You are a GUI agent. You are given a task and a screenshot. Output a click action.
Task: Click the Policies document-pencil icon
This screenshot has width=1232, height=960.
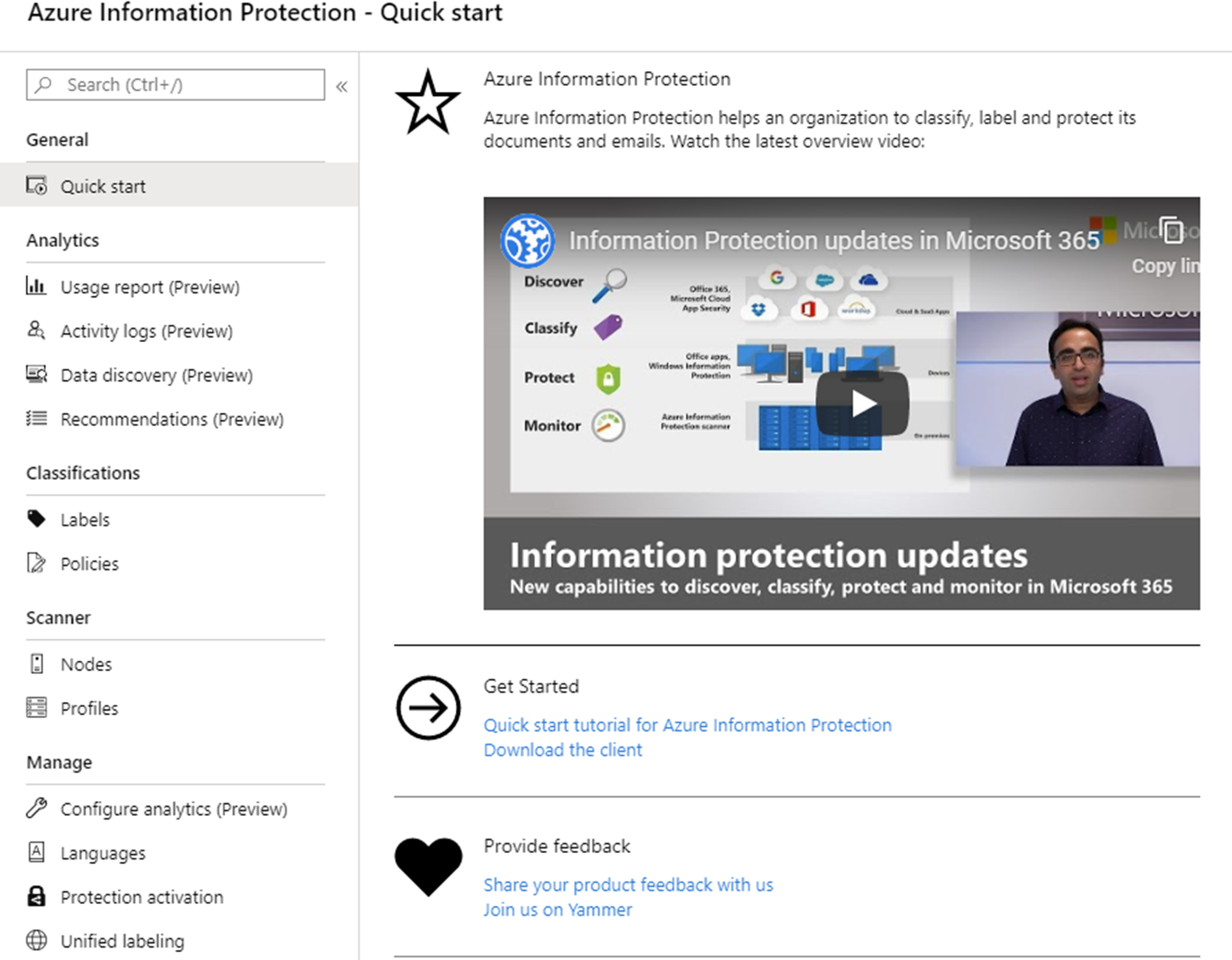tap(37, 562)
